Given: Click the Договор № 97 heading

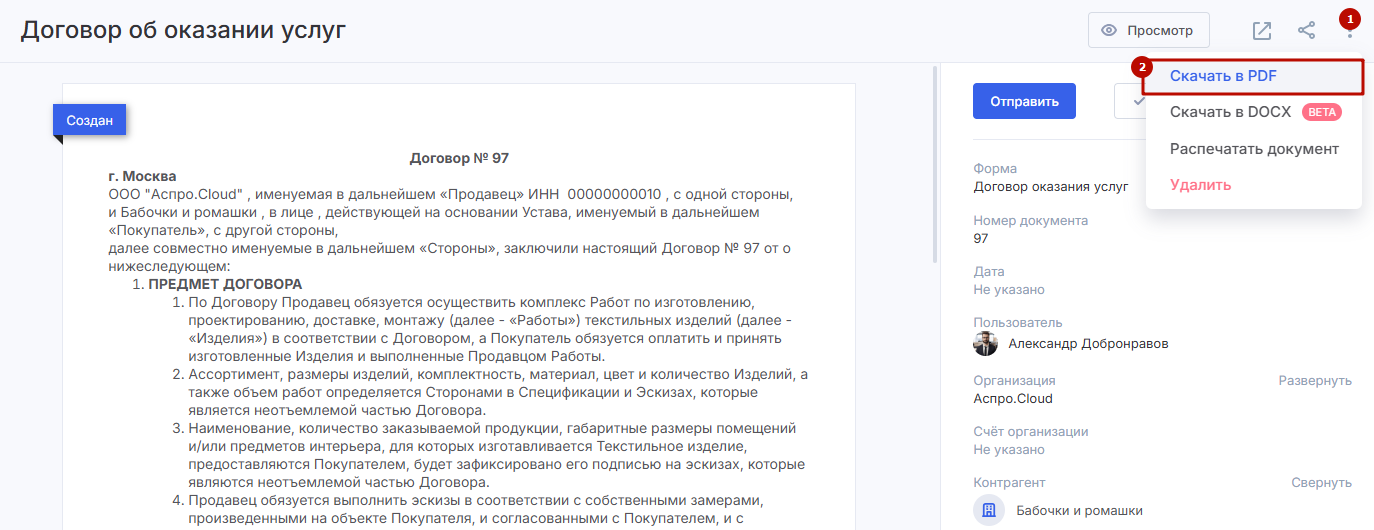Looking at the screenshot, I should pos(460,158).
